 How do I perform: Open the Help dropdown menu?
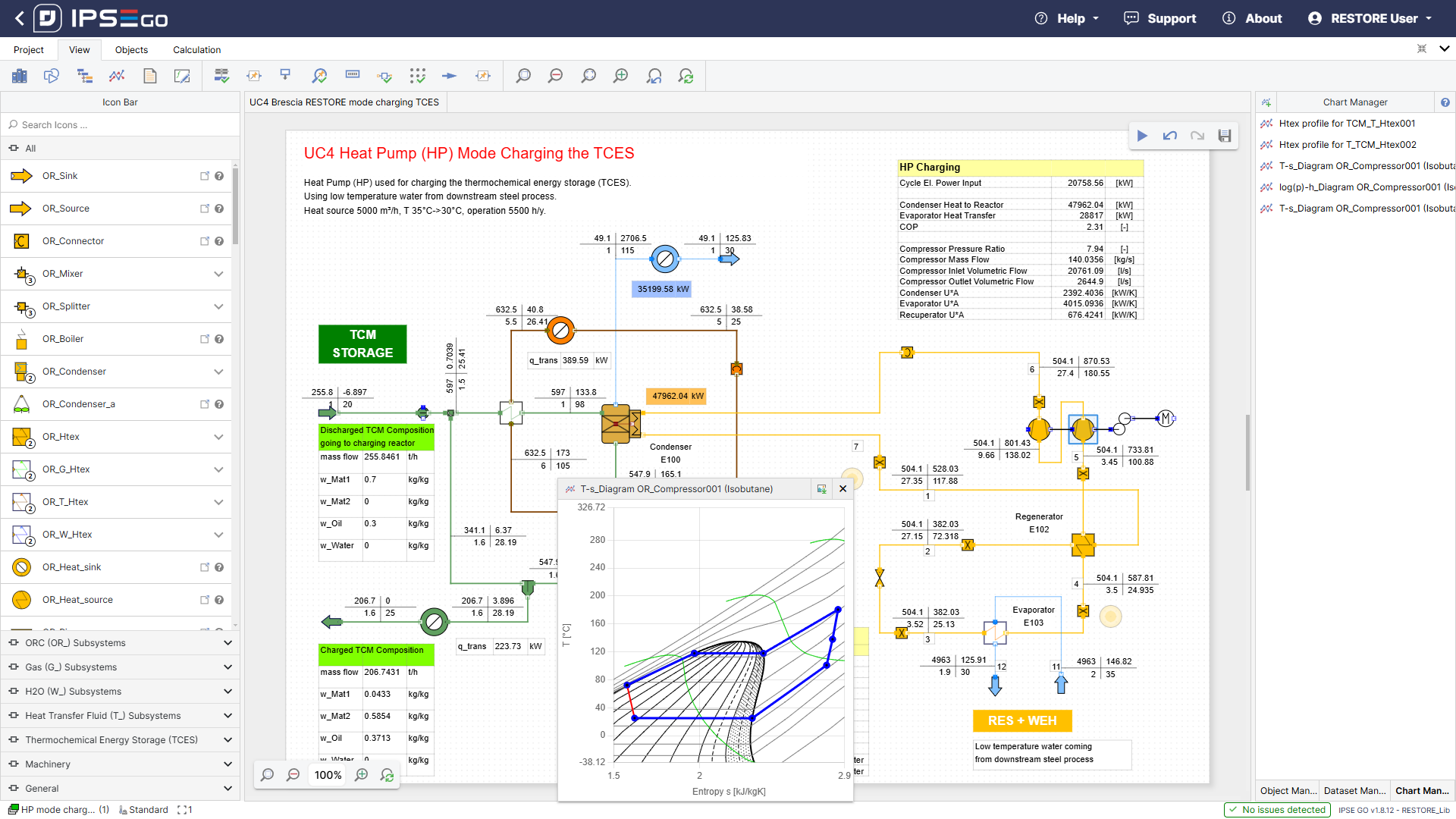[1068, 18]
